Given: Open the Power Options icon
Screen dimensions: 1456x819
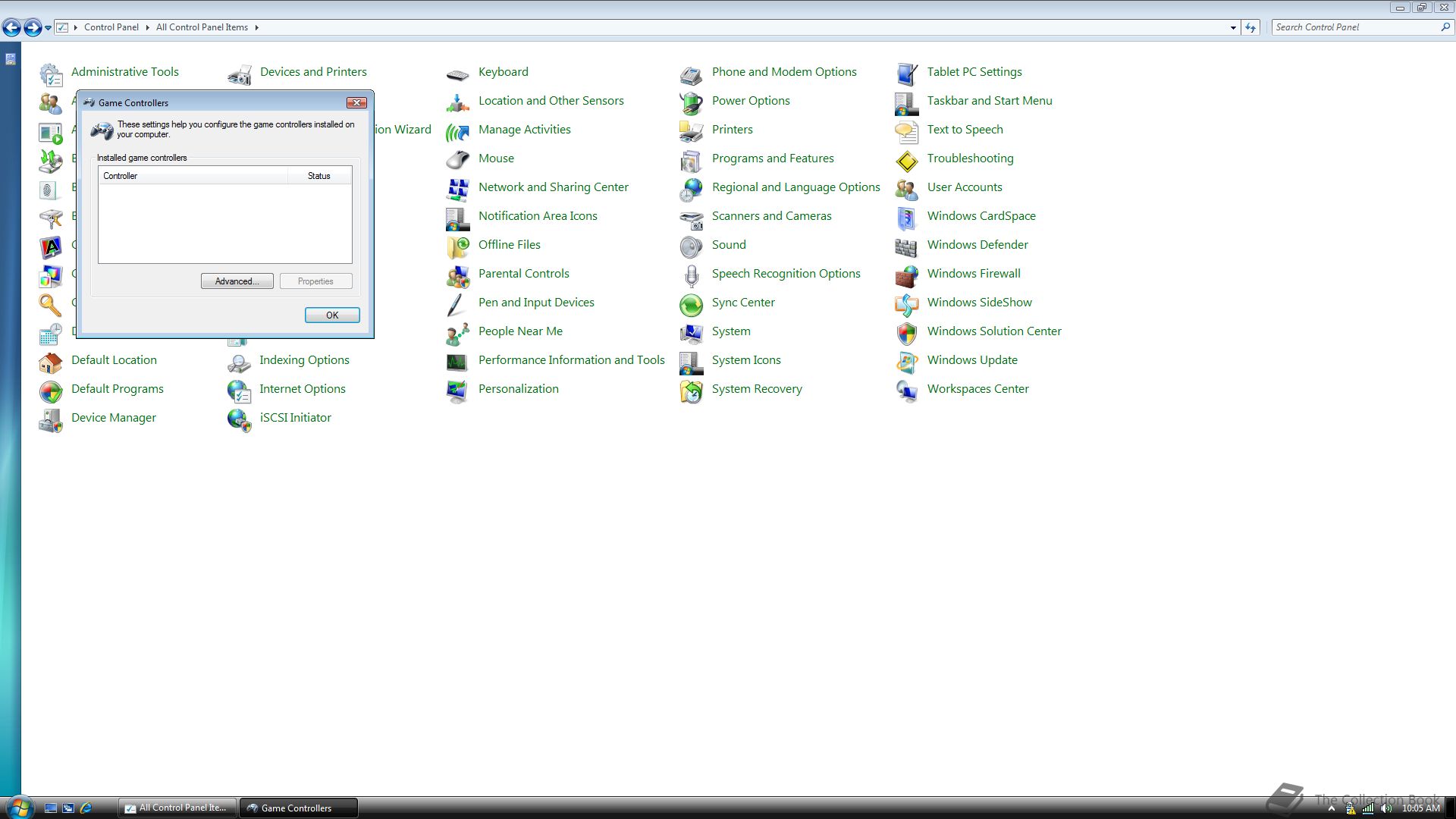Looking at the screenshot, I should pyautogui.click(x=692, y=103).
